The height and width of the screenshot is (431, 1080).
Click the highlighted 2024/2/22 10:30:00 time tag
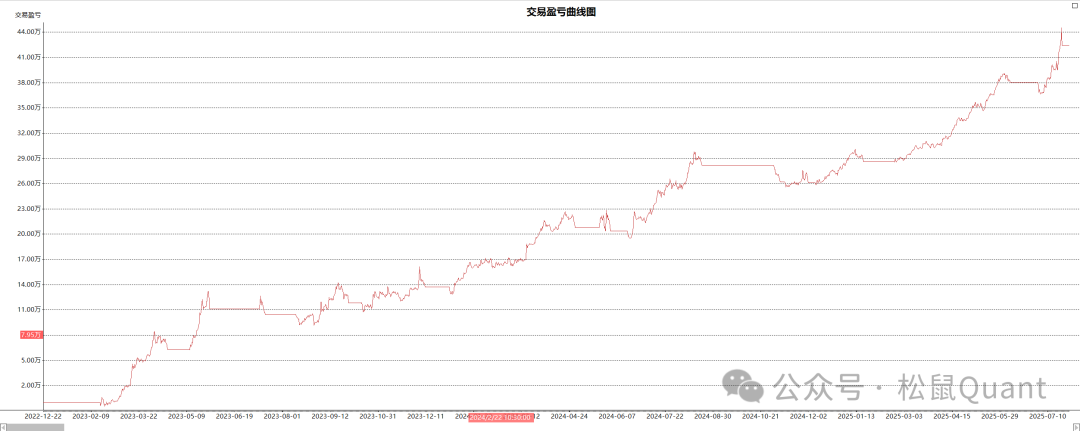click(501, 416)
